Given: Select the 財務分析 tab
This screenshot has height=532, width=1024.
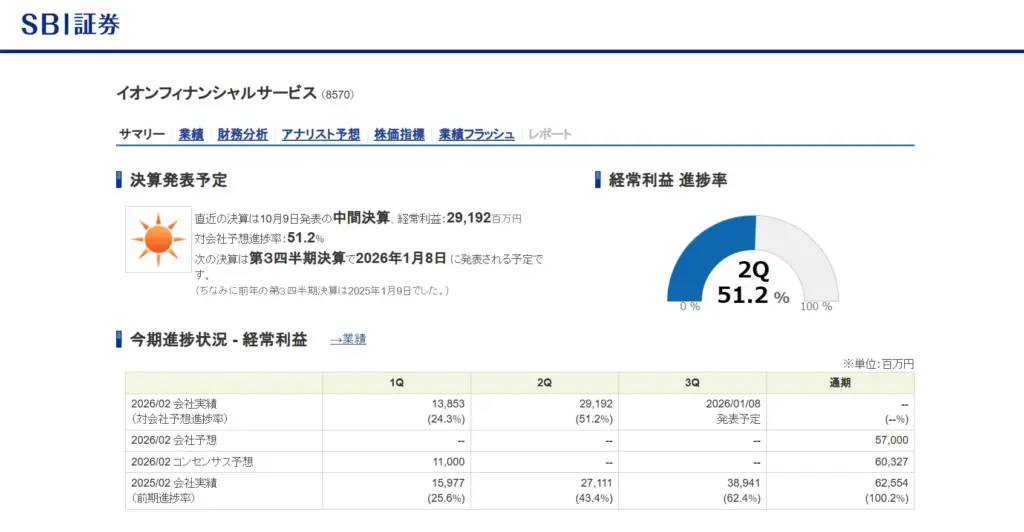Looking at the screenshot, I should click(x=242, y=134).
